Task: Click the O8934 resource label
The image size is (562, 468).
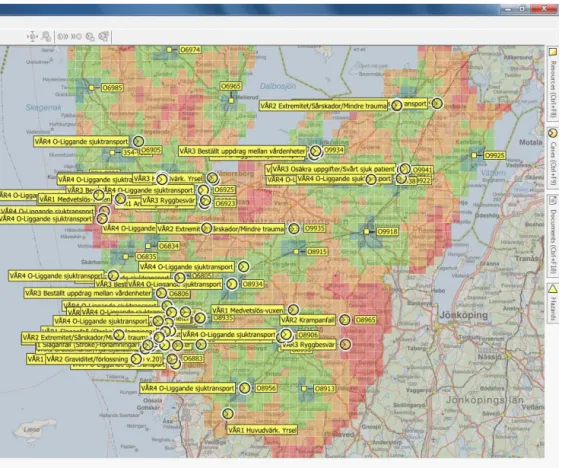Action: tap(253, 284)
